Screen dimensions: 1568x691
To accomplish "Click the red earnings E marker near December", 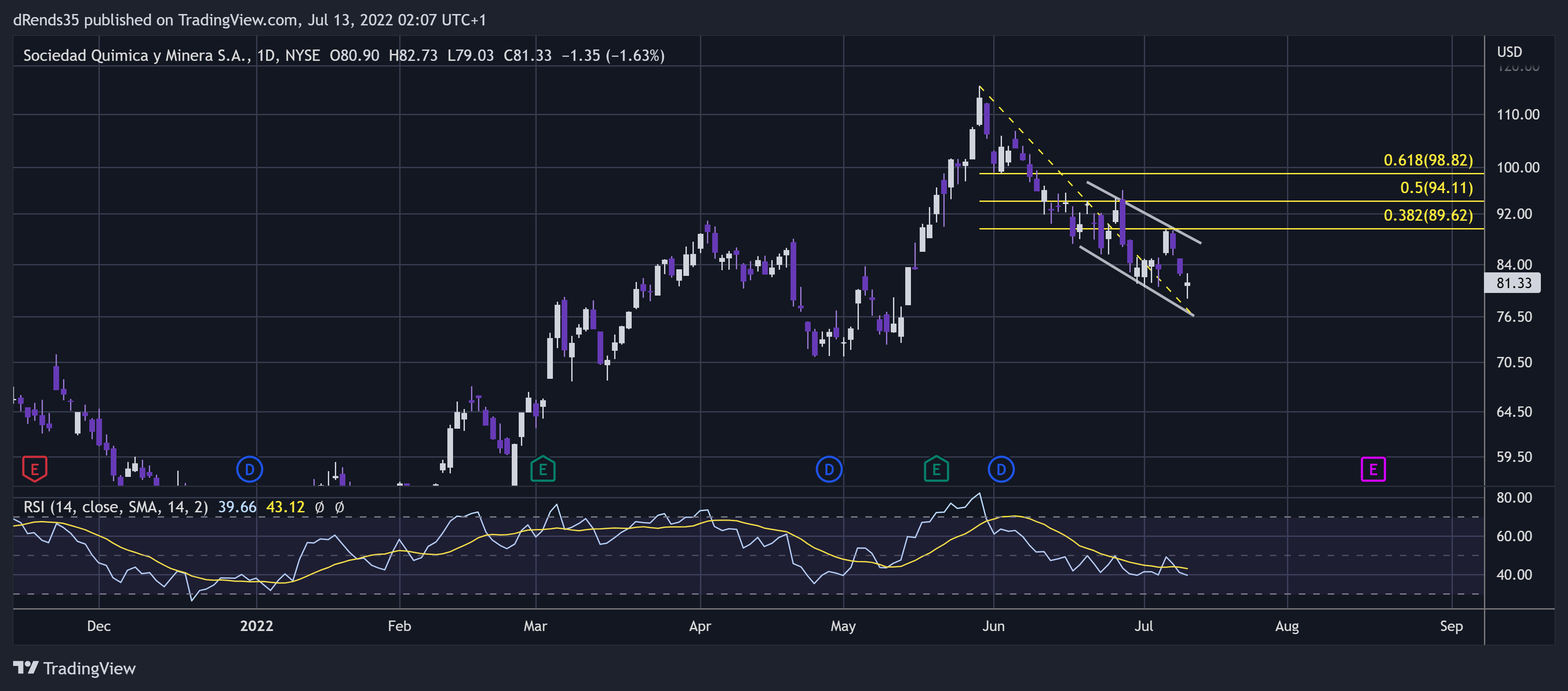I will [x=35, y=469].
